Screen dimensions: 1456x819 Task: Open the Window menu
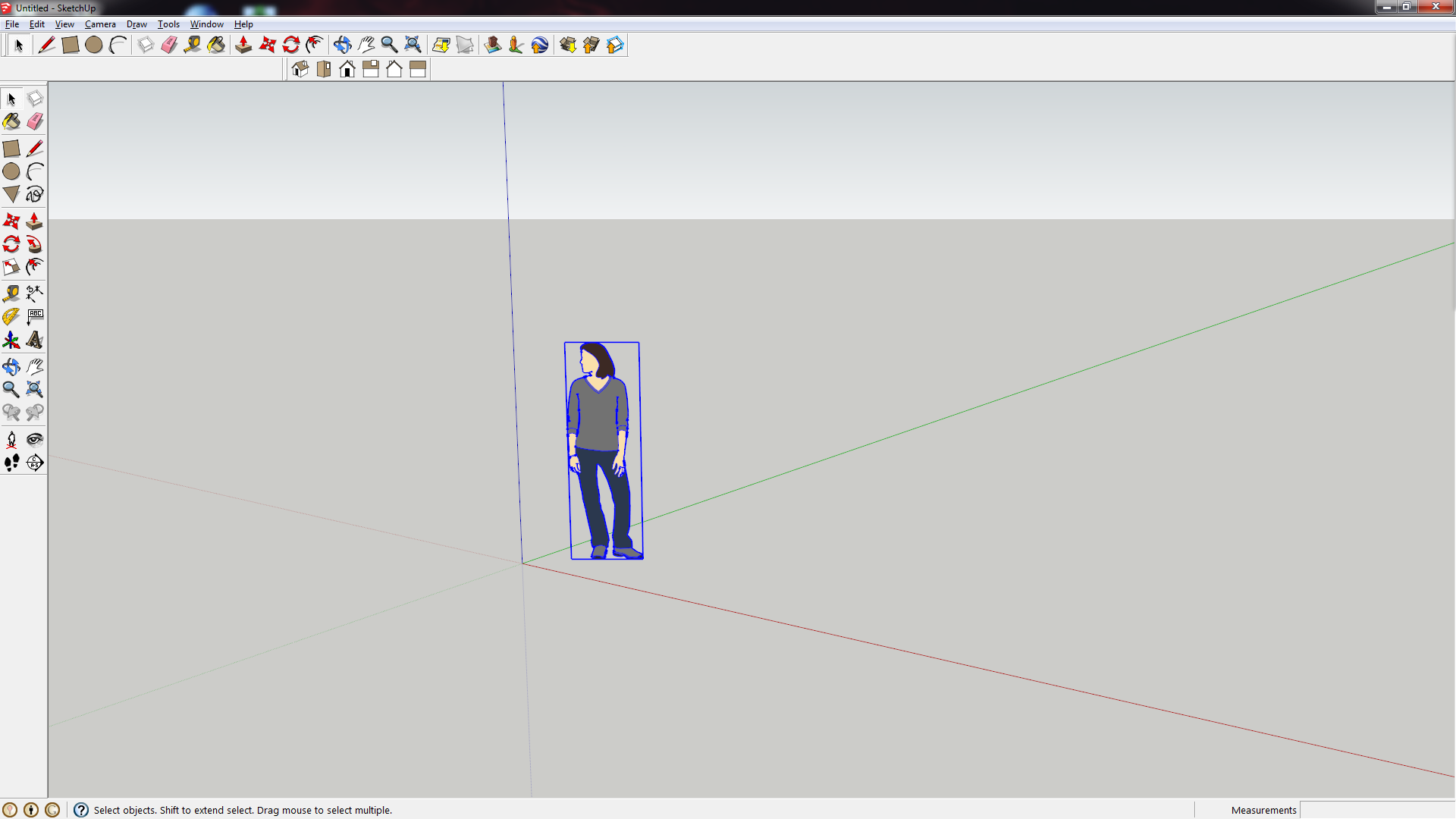tap(206, 24)
